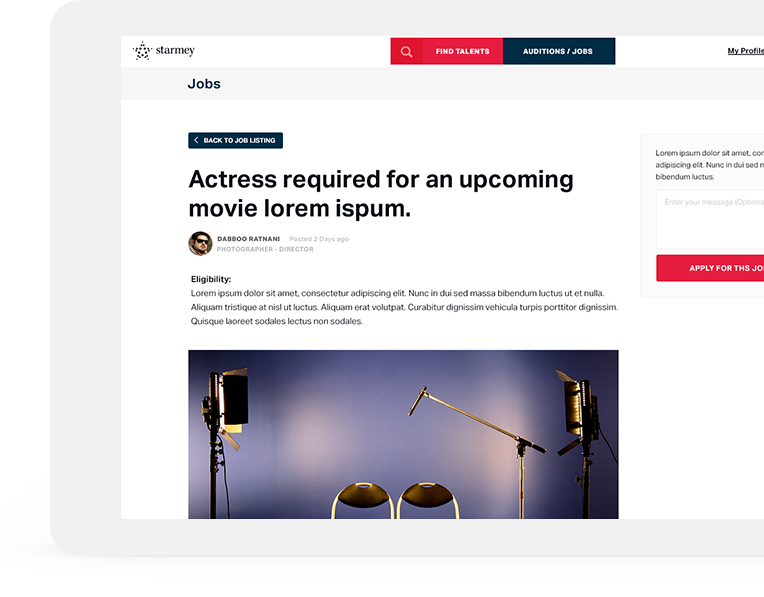The height and width of the screenshot is (597, 764).
Task: Open the Find Talents tab
Action: [462, 51]
